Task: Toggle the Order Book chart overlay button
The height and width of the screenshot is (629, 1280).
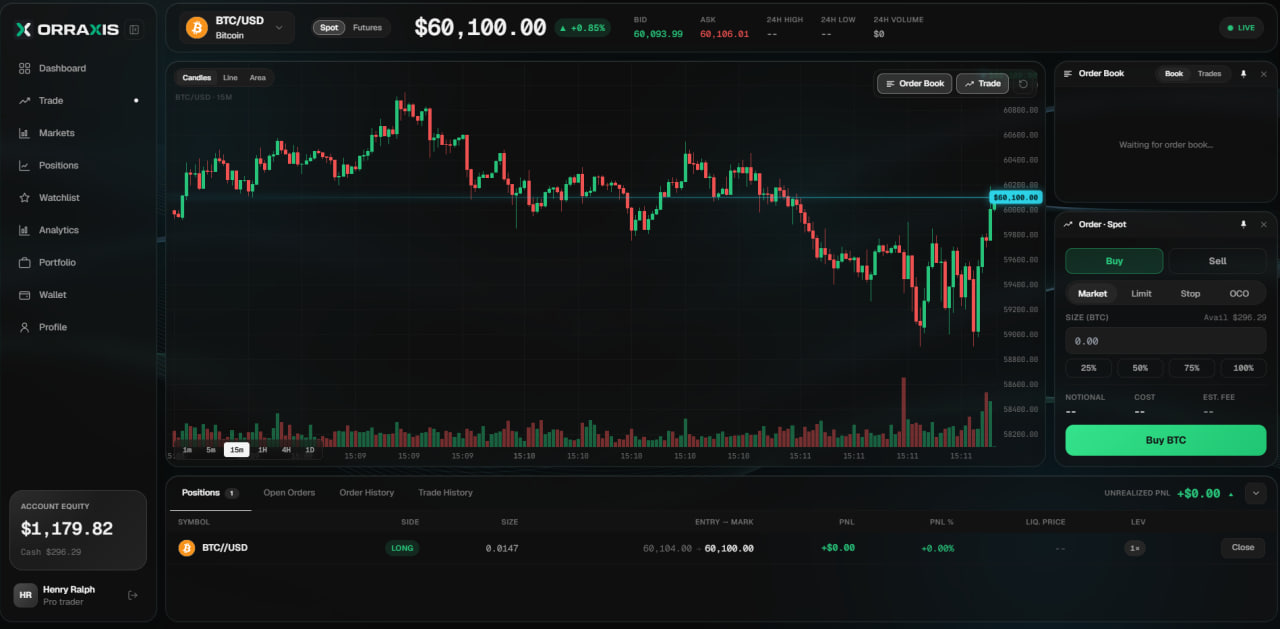Action: [x=914, y=84]
